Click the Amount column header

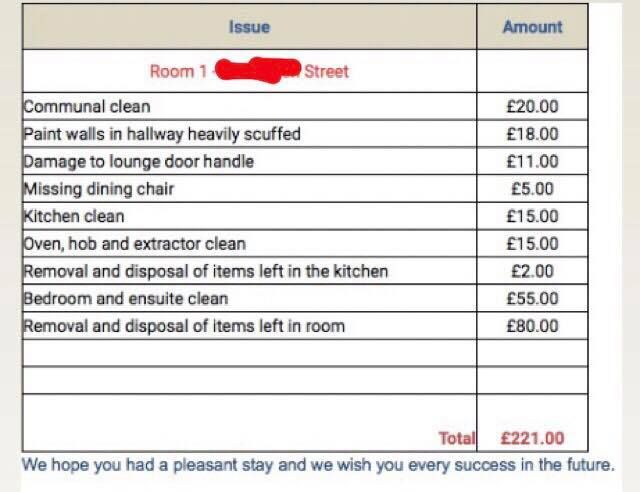tap(532, 27)
